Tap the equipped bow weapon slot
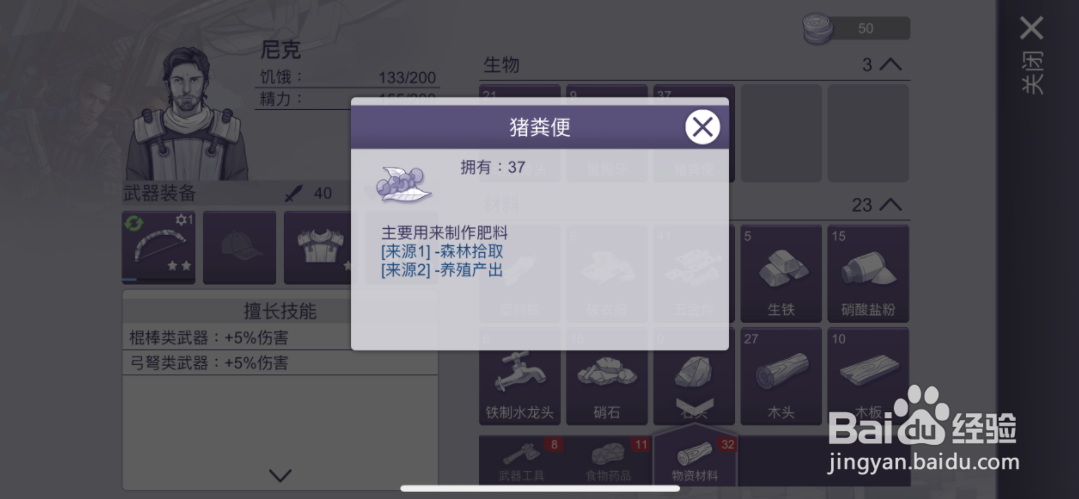 pos(158,248)
